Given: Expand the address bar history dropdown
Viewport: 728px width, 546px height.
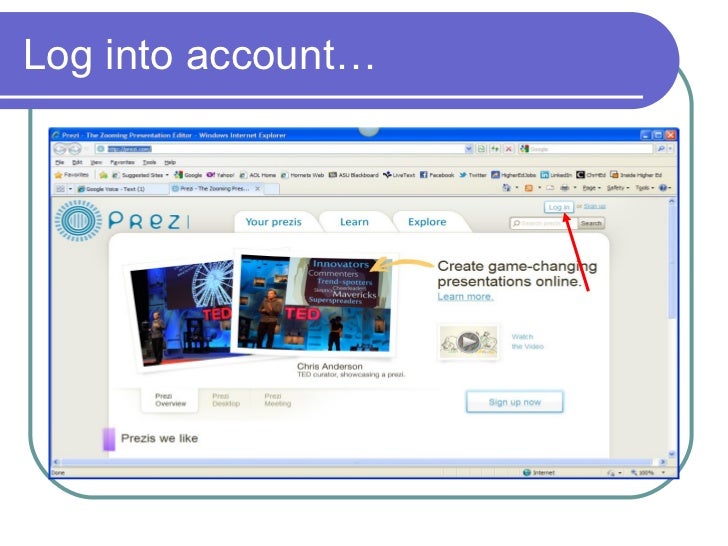Looking at the screenshot, I should tap(468, 149).
